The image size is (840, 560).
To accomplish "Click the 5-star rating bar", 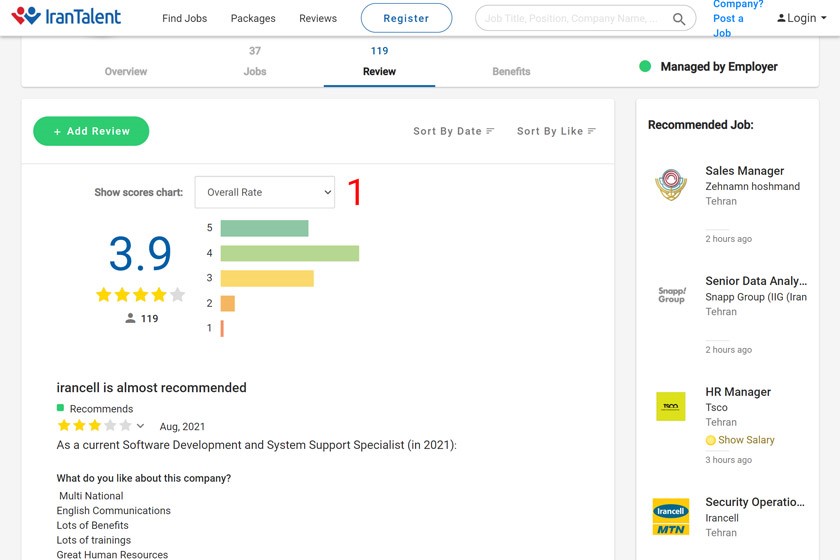I will (264, 228).
